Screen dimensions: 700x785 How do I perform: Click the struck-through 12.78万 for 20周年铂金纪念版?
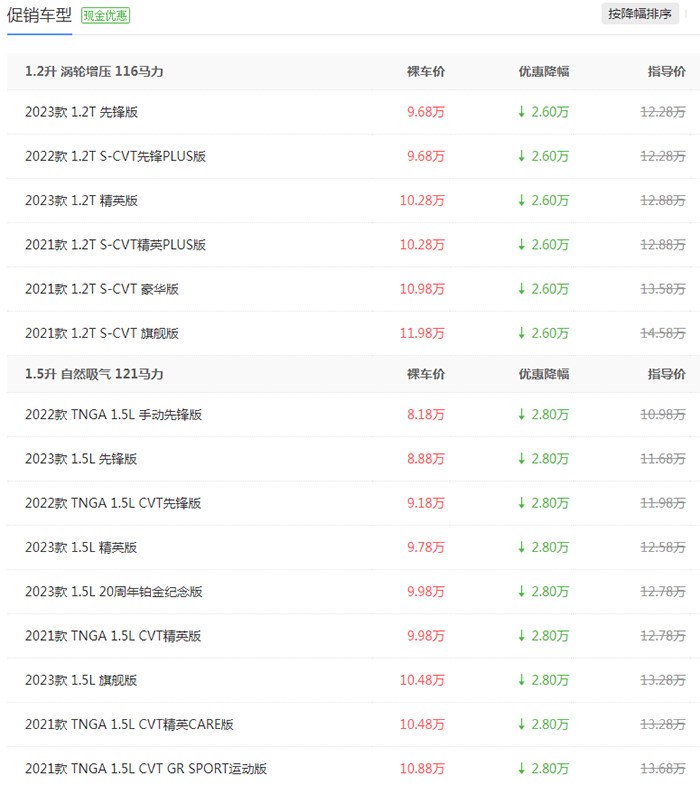pos(663,592)
